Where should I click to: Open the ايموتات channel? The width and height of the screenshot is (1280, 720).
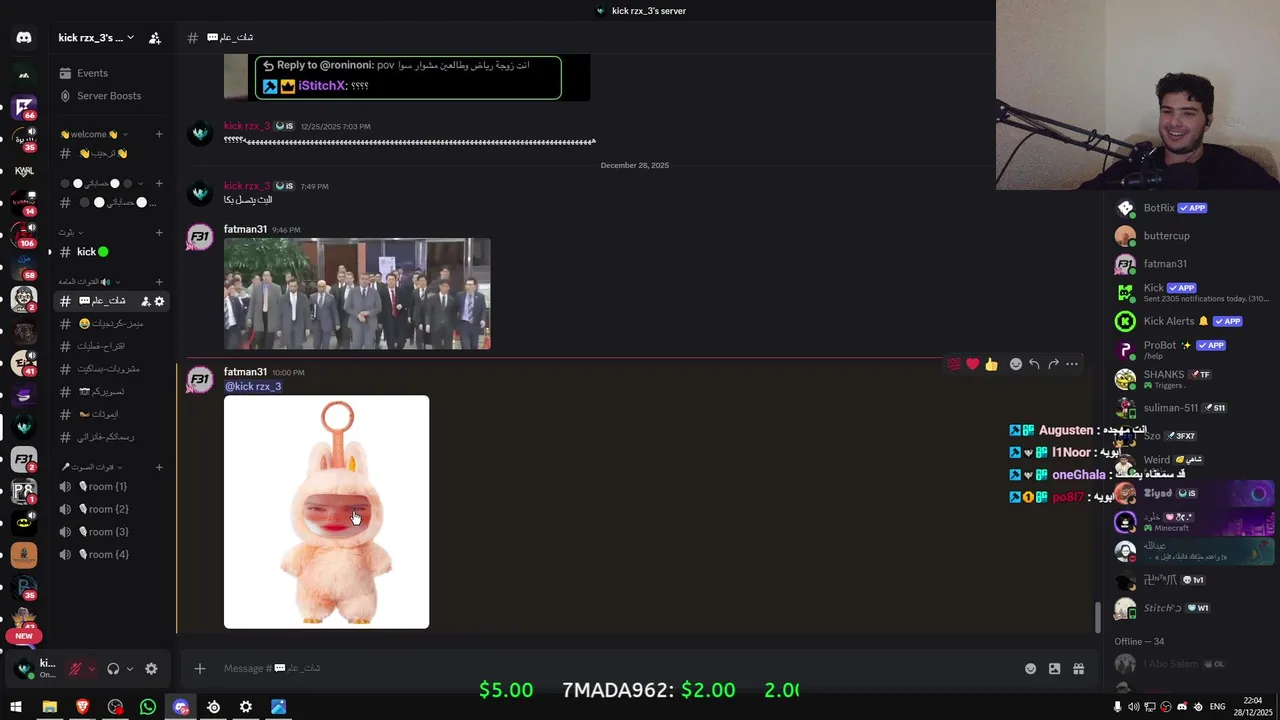(111, 414)
